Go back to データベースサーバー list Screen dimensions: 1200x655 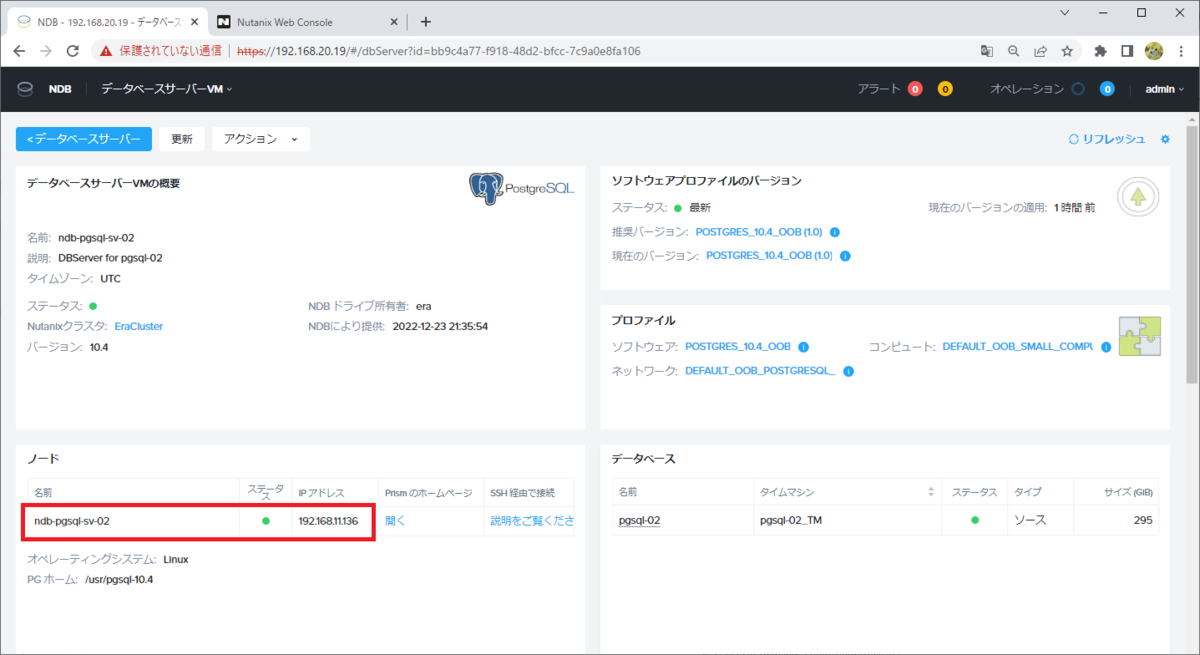84,139
